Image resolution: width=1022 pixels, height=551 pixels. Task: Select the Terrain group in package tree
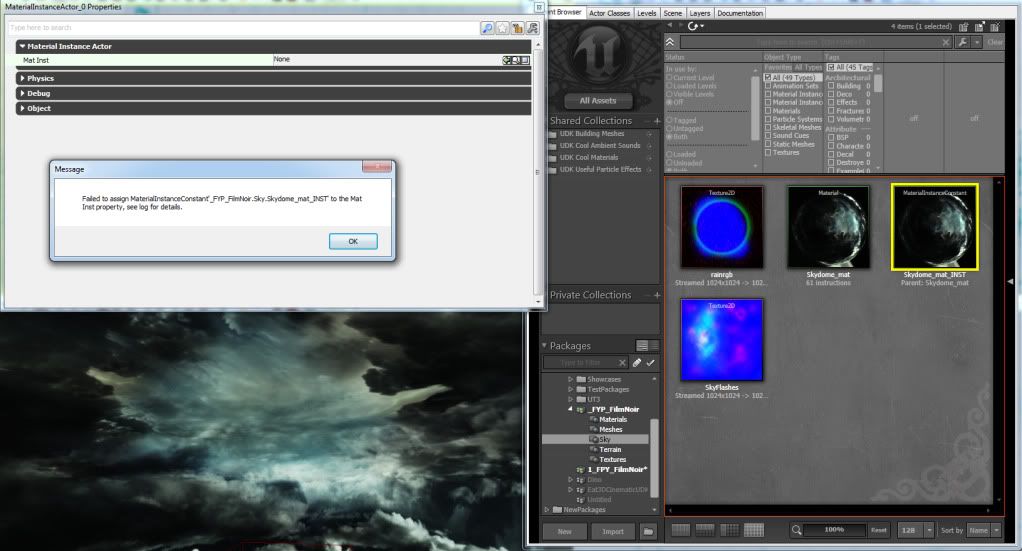click(610, 449)
